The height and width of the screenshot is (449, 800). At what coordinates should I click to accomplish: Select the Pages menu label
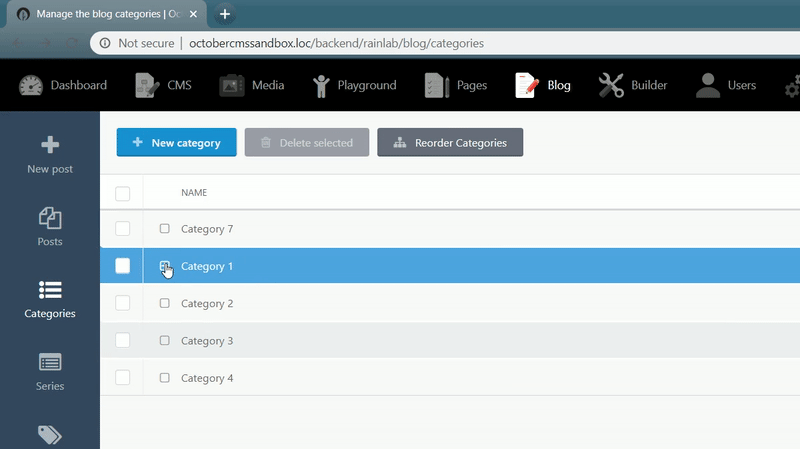click(x=472, y=86)
